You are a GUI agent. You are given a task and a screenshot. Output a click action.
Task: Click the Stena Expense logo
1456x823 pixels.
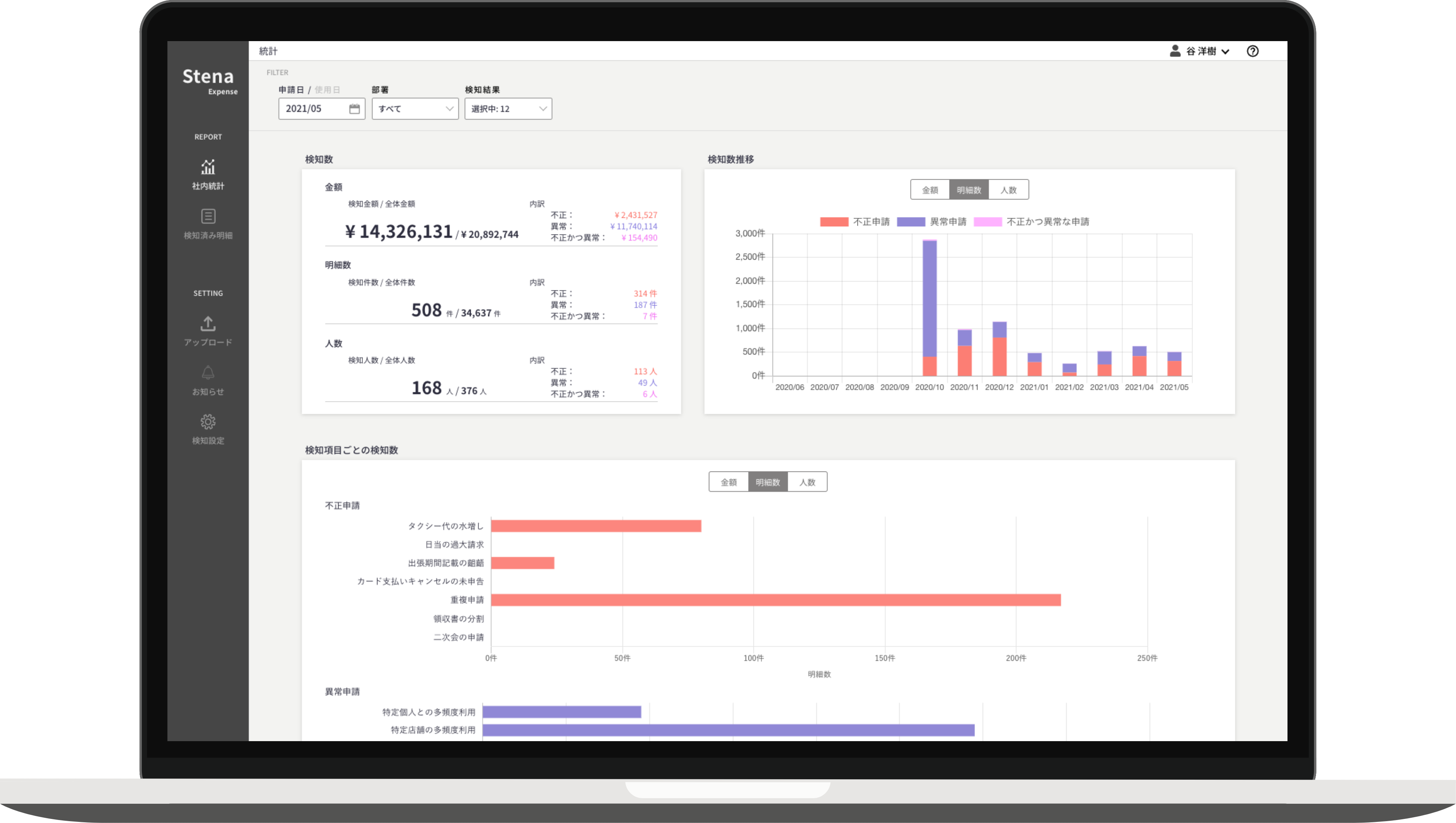coord(210,81)
